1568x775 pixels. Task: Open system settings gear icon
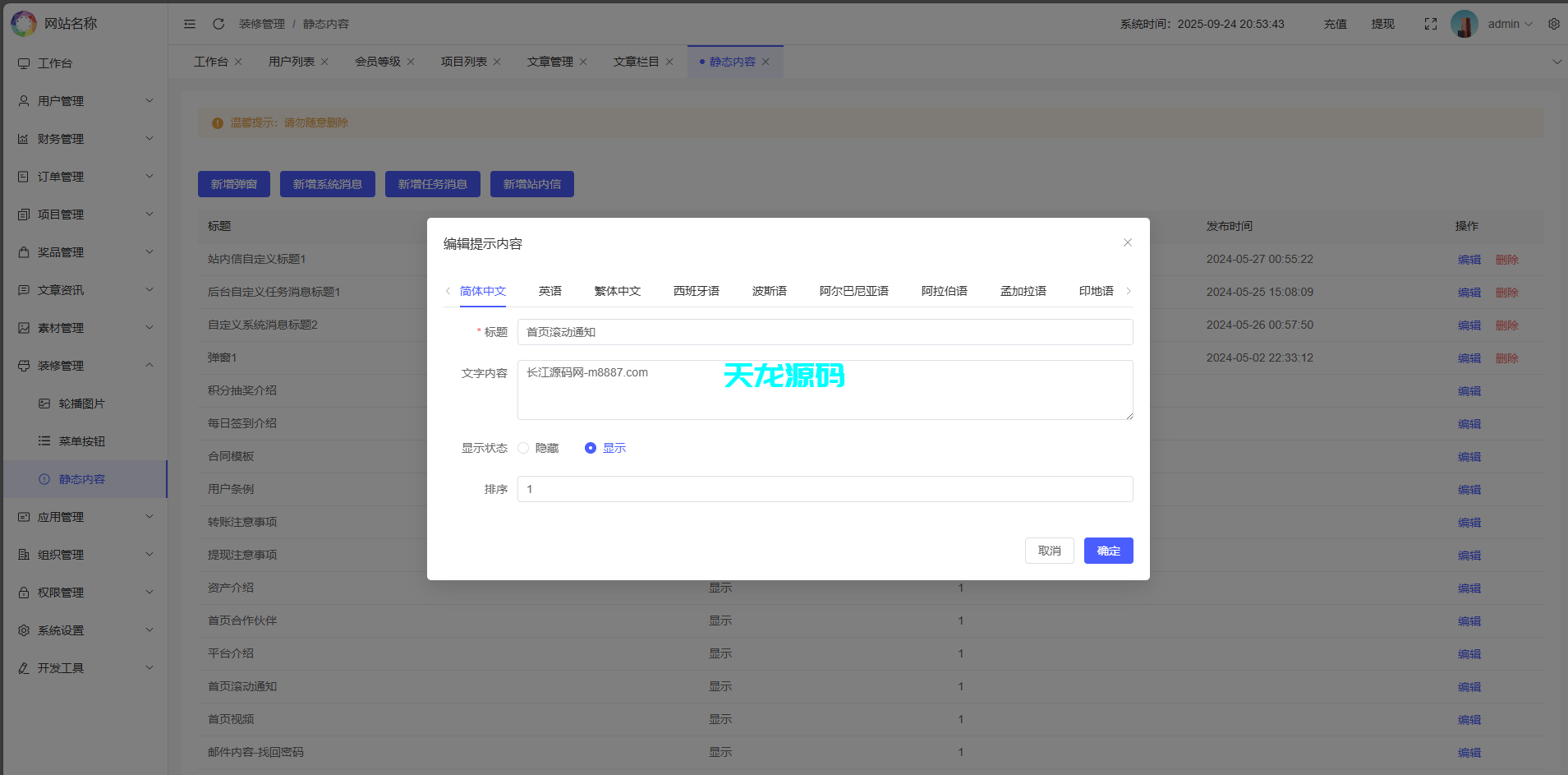click(x=1553, y=24)
